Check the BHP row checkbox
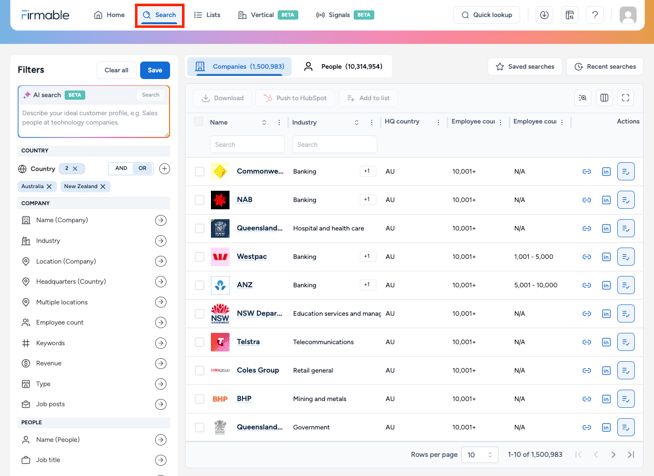The width and height of the screenshot is (654, 476). 199,398
